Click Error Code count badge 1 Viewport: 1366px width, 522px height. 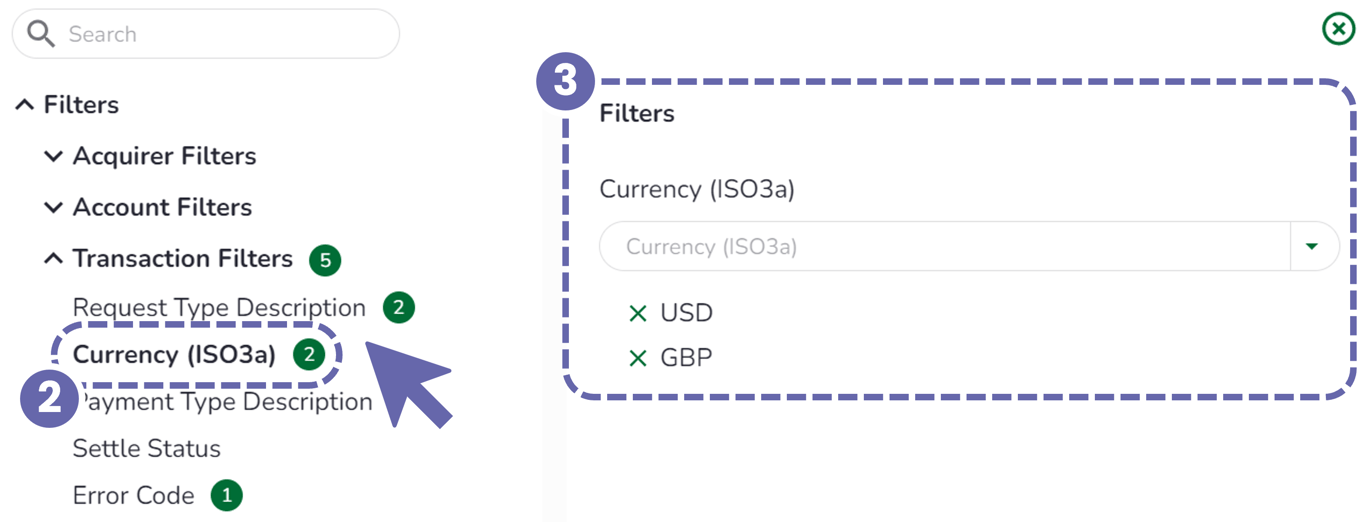tap(226, 495)
